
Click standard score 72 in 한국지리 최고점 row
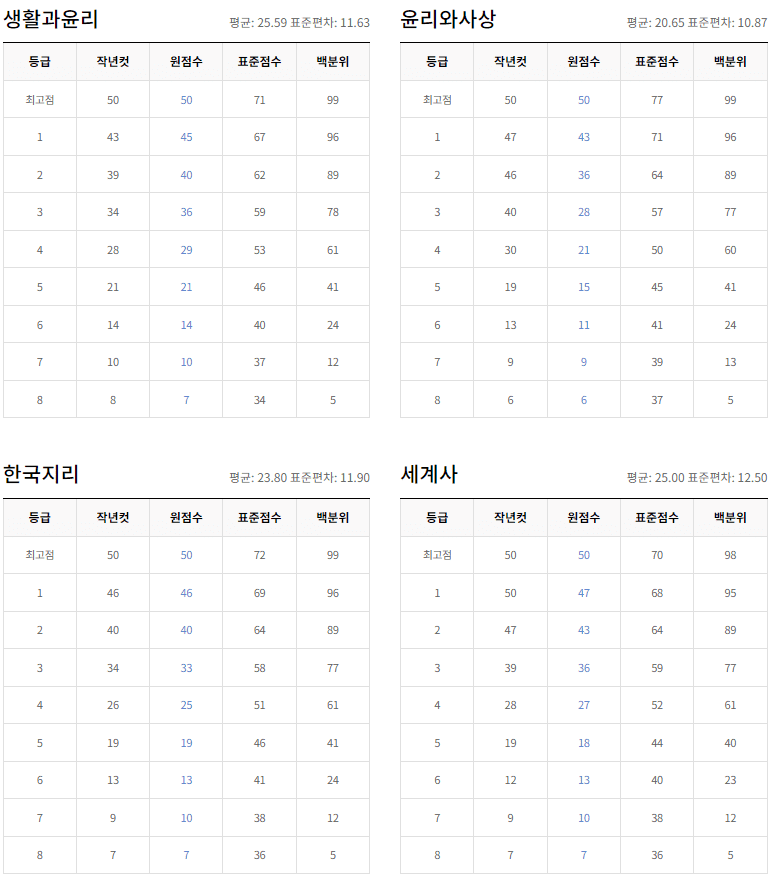(259, 555)
